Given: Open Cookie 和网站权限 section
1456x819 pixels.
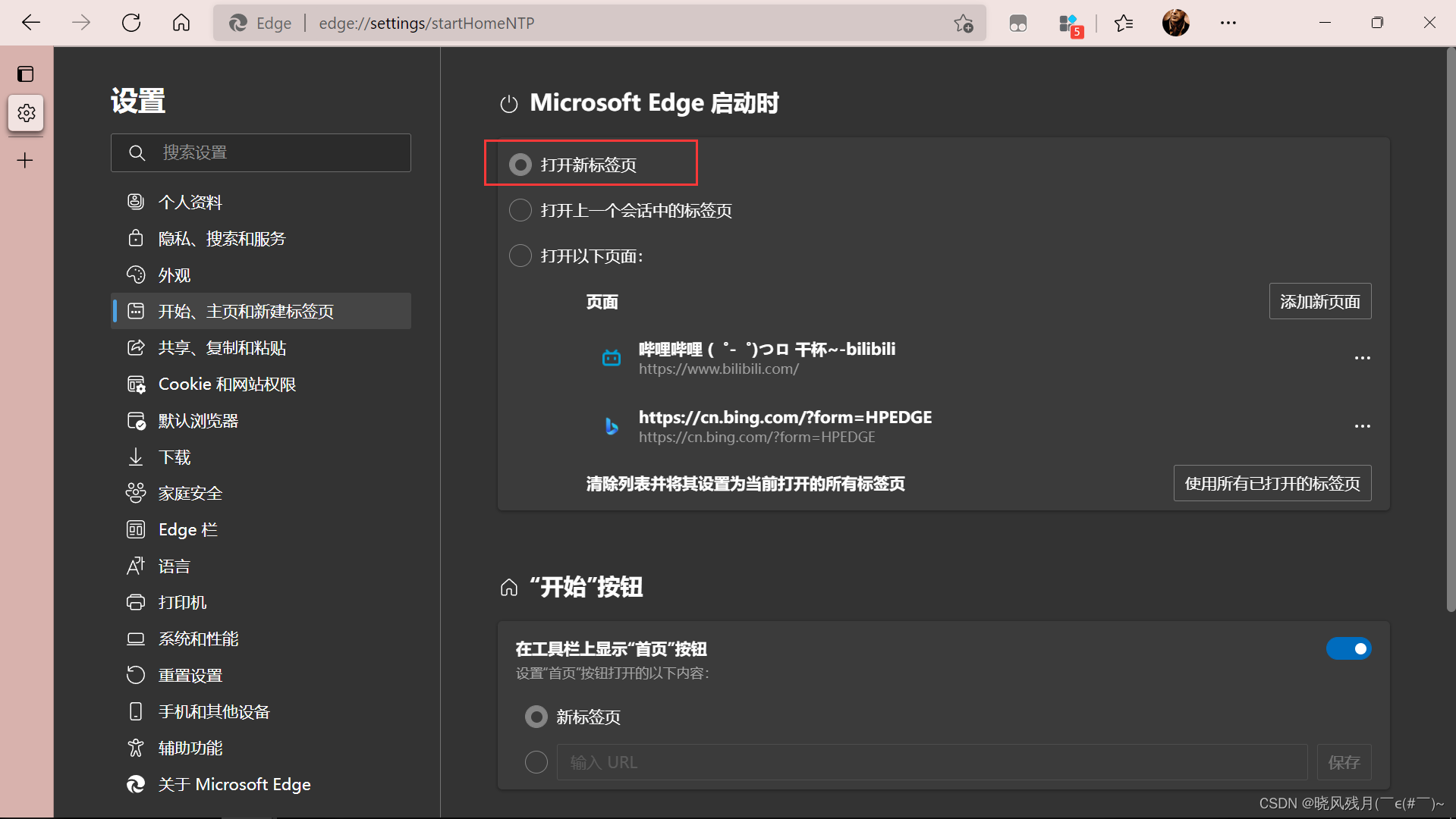Looking at the screenshot, I should 261,384.
